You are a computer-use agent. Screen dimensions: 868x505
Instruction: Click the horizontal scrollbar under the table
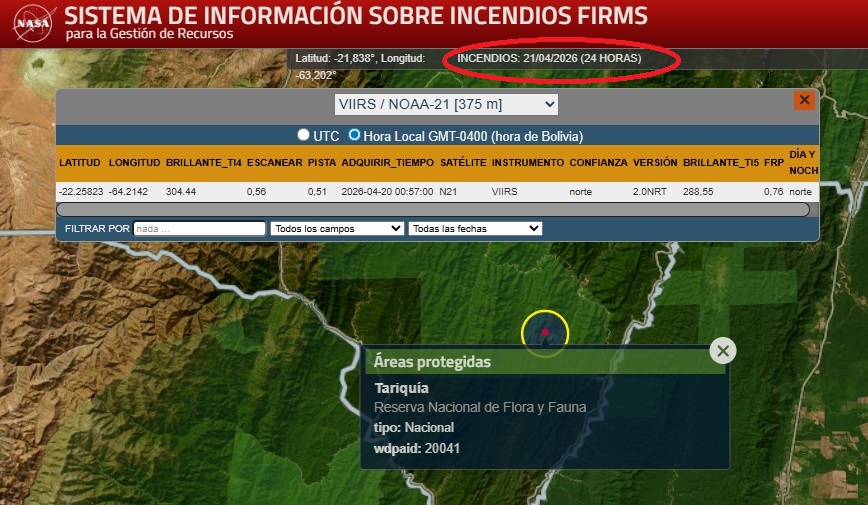(432, 210)
